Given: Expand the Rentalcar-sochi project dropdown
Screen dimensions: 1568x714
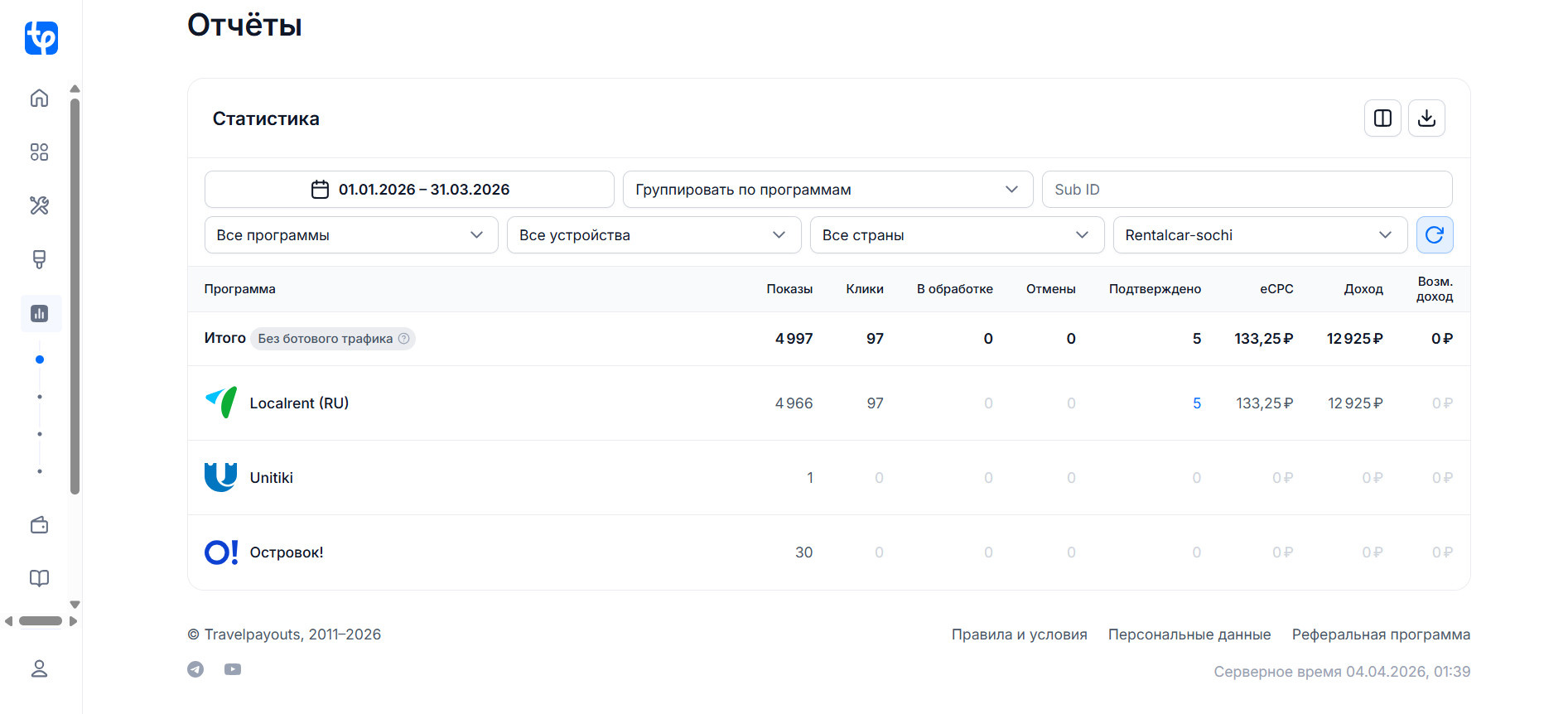Looking at the screenshot, I should [1259, 235].
